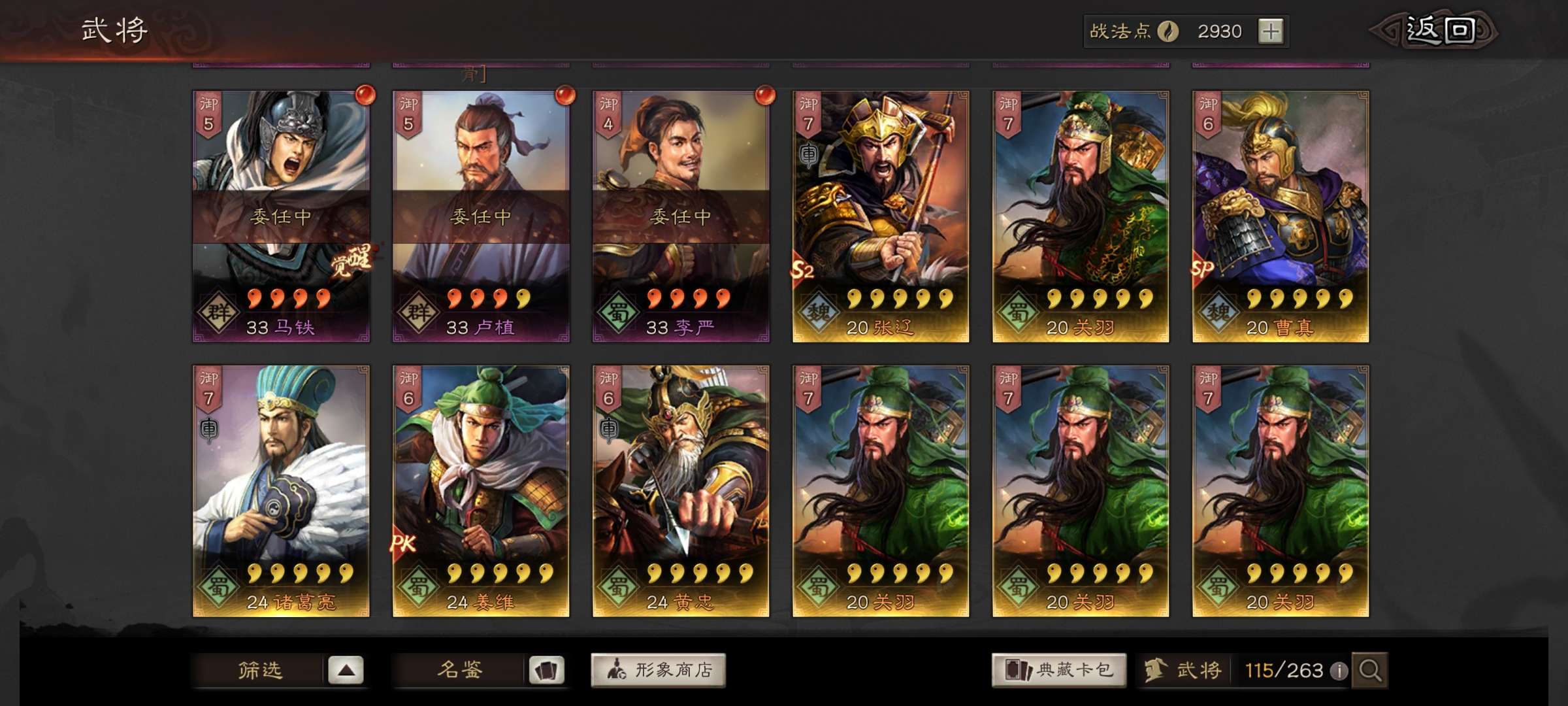The height and width of the screenshot is (706, 1568).
Task: Open the 名鉴 card gallery icon
Action: 546,671
